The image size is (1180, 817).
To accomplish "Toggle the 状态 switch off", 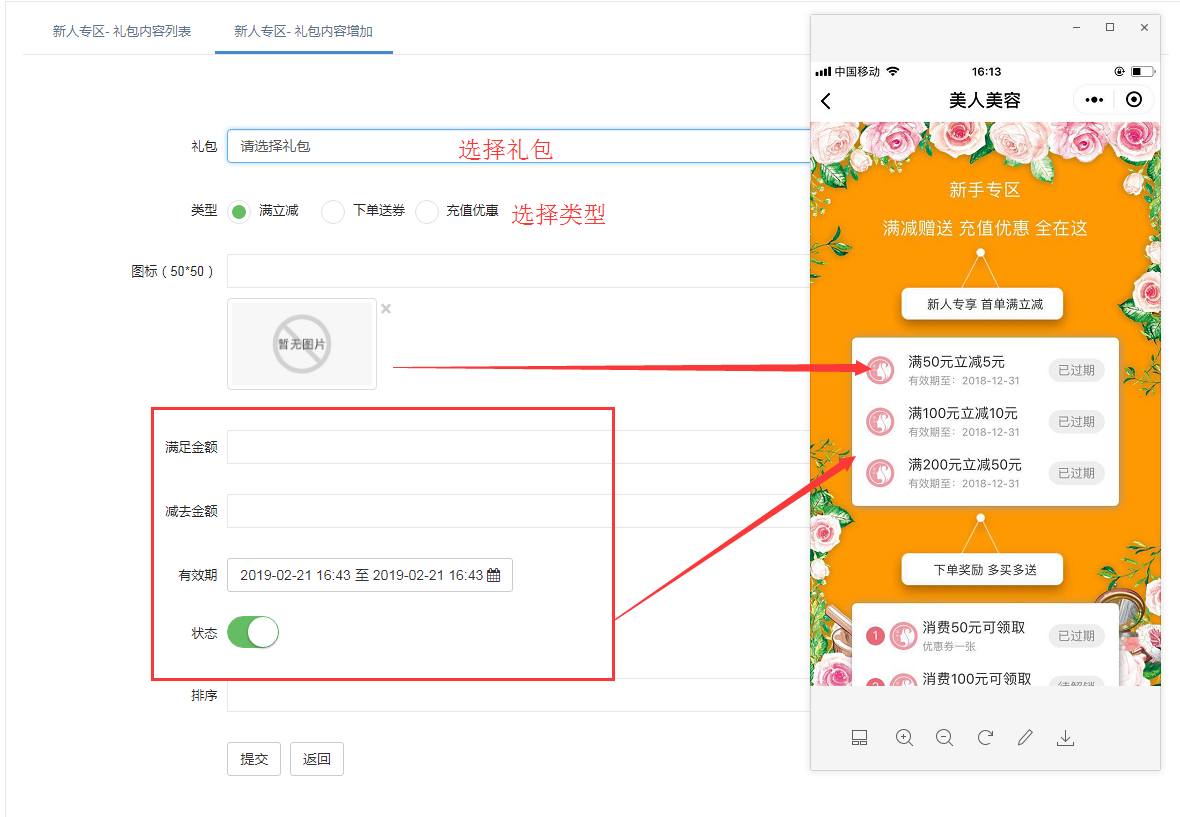I will (253, 632).
